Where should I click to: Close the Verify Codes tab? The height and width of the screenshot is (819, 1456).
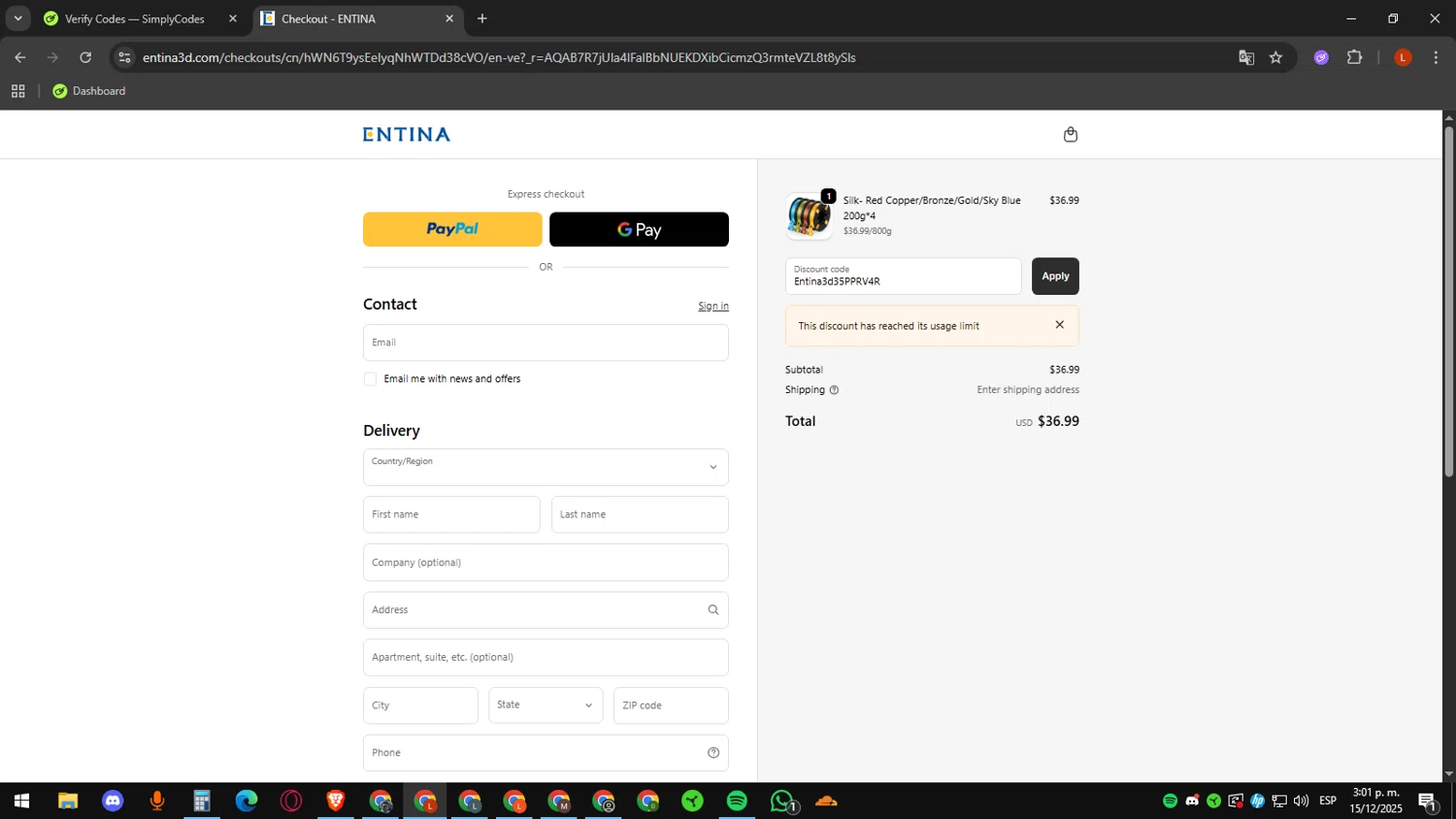click(x=233, y=18)
